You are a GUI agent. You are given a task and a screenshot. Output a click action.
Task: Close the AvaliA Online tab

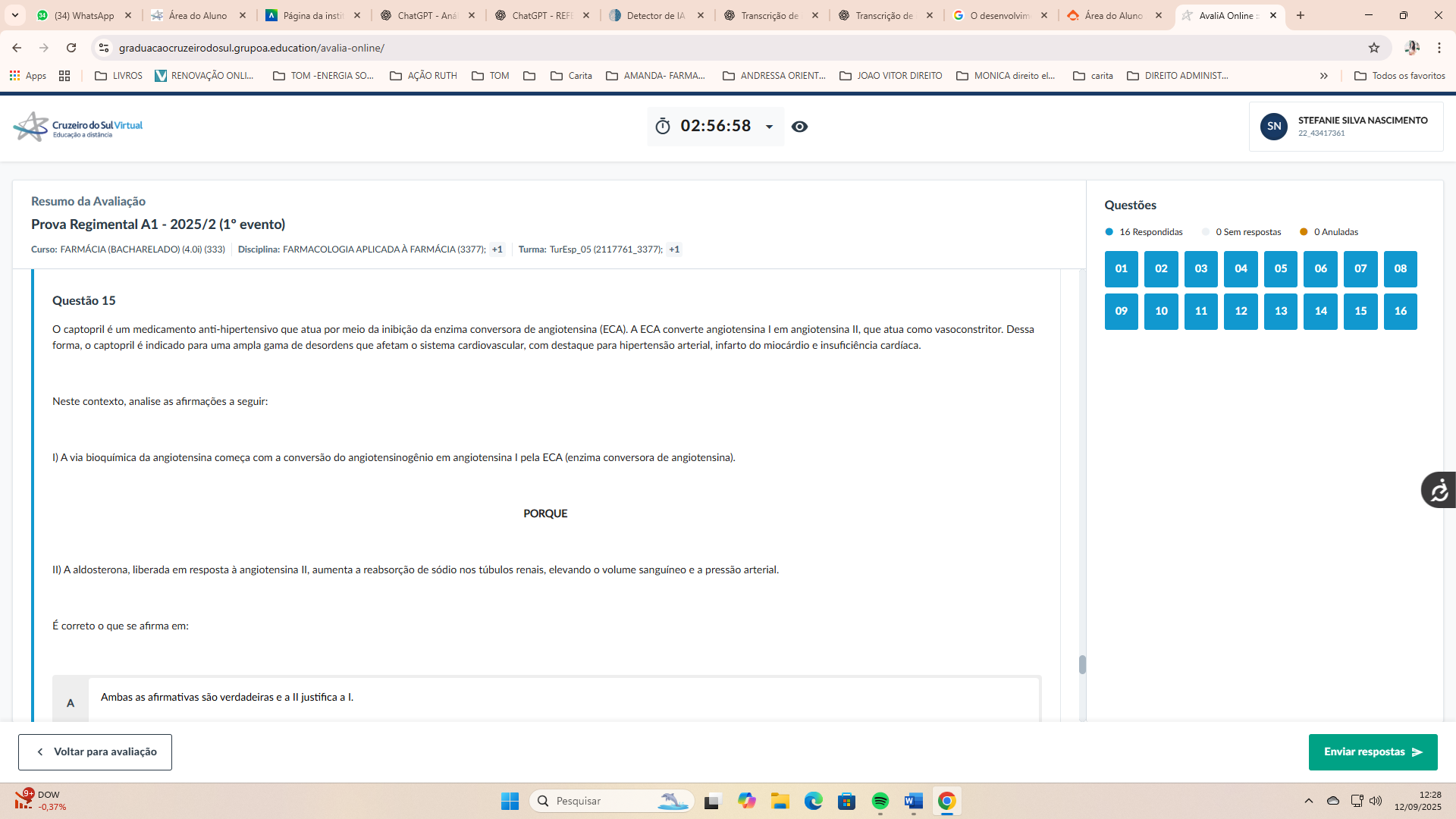[1273, 15]
